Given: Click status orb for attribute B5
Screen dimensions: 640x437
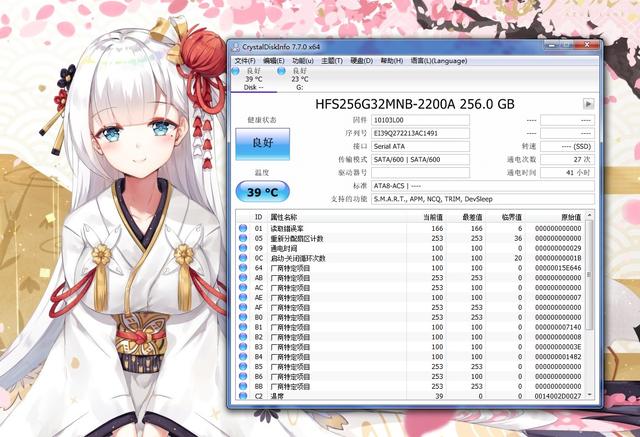Looking at the screenshot, I should coord(243,366).
